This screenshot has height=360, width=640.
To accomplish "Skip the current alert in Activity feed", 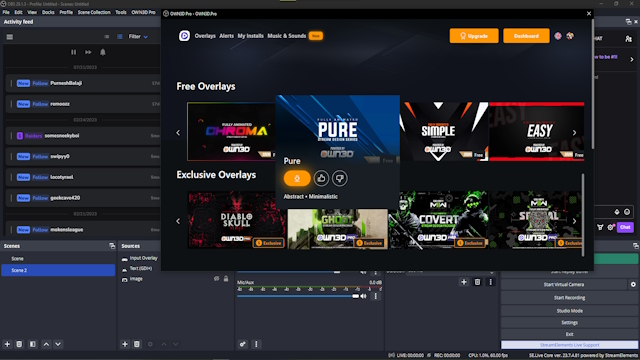I will 88,52.
